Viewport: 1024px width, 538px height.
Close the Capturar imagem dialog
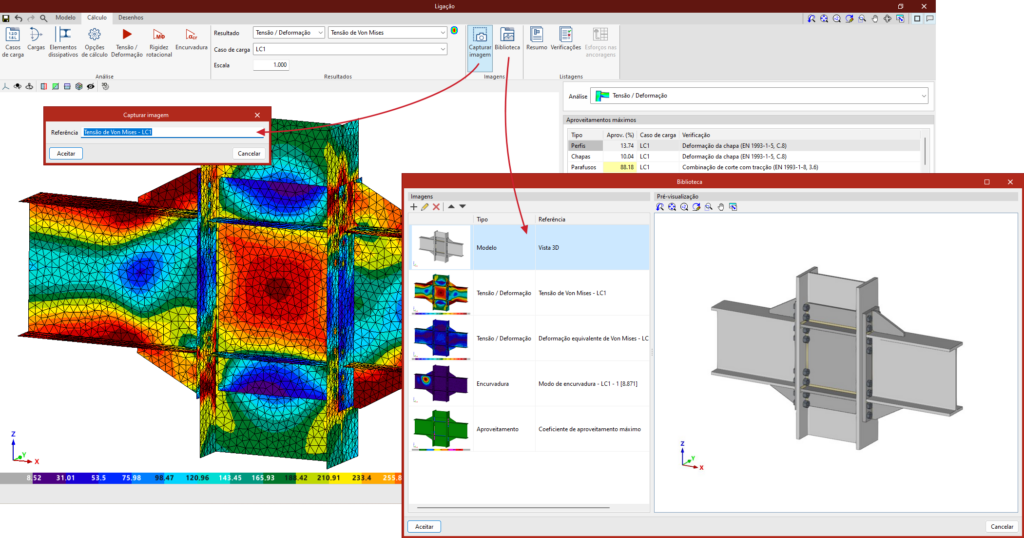tap(257, 115)
